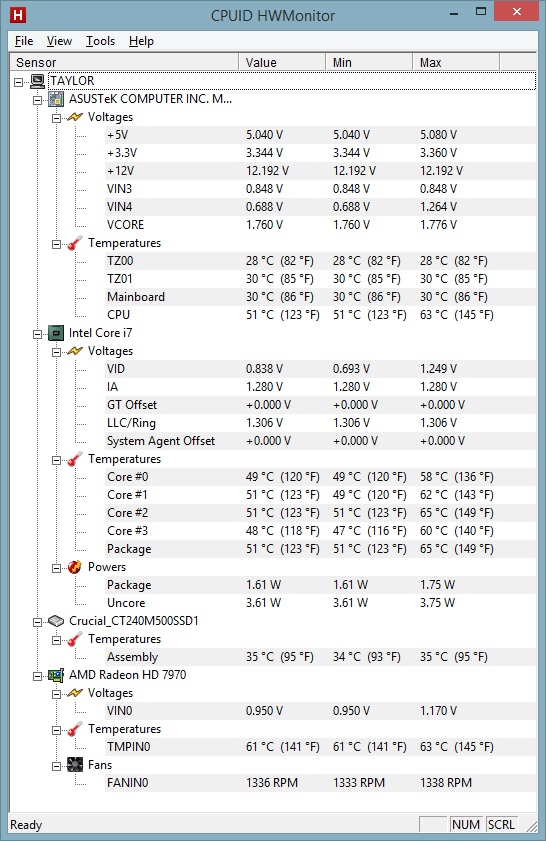Collapse the Crucial_CT240M500SSD1 node
546x841 pixels.
coord(38,622)
